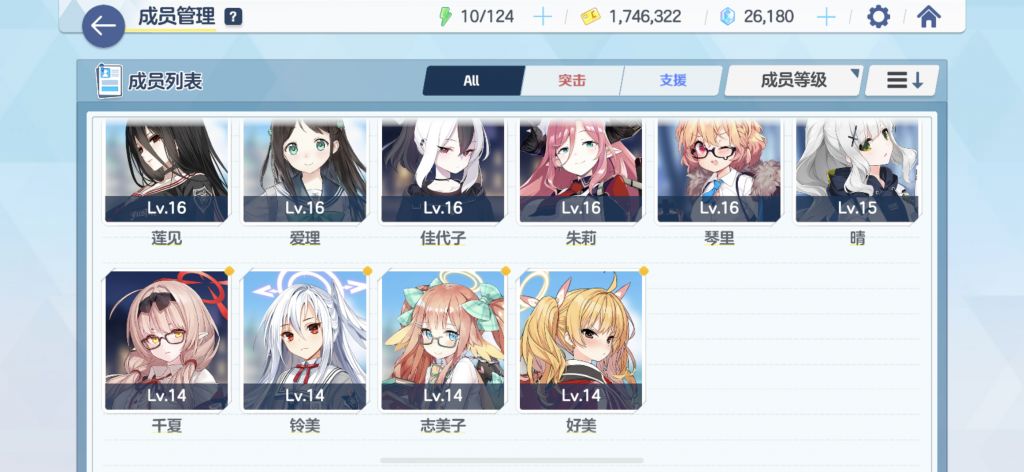Tap the green energy bolt icon
Screen dimensions: 1024x472
click(x=445, y=17)
